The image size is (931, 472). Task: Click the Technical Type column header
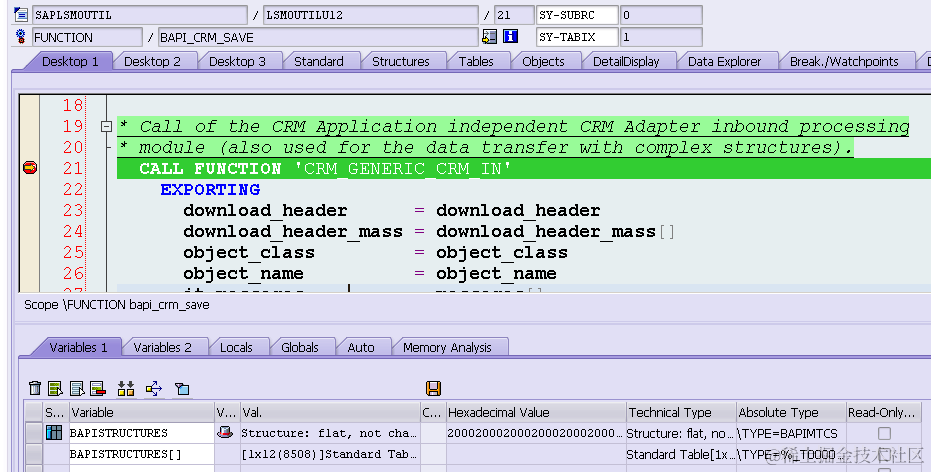(x=681, y=412)
